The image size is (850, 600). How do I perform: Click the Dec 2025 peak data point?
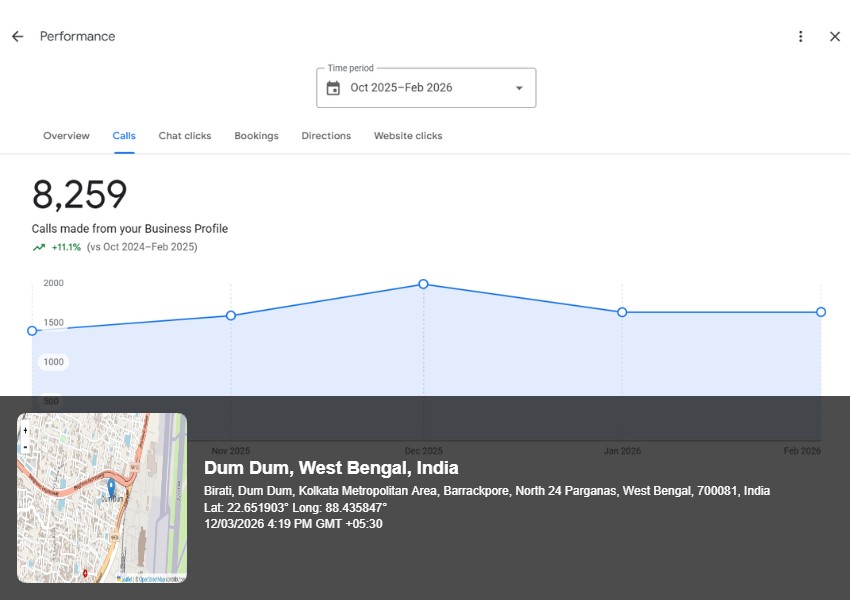pyautogui.click(x=423, y=284)
